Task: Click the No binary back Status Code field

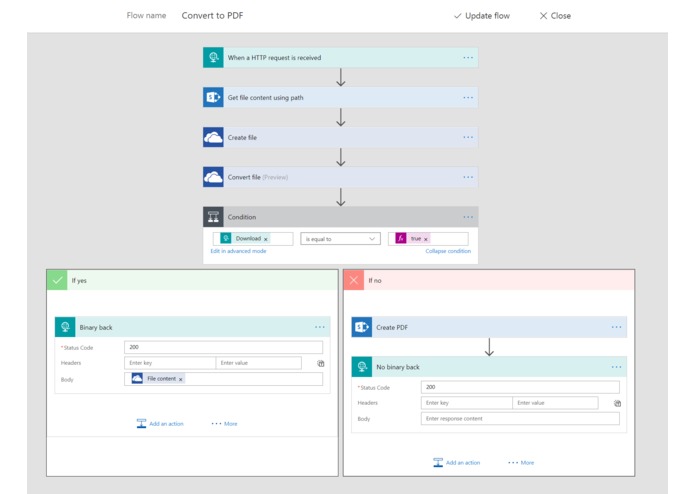Action: [520, 387]
